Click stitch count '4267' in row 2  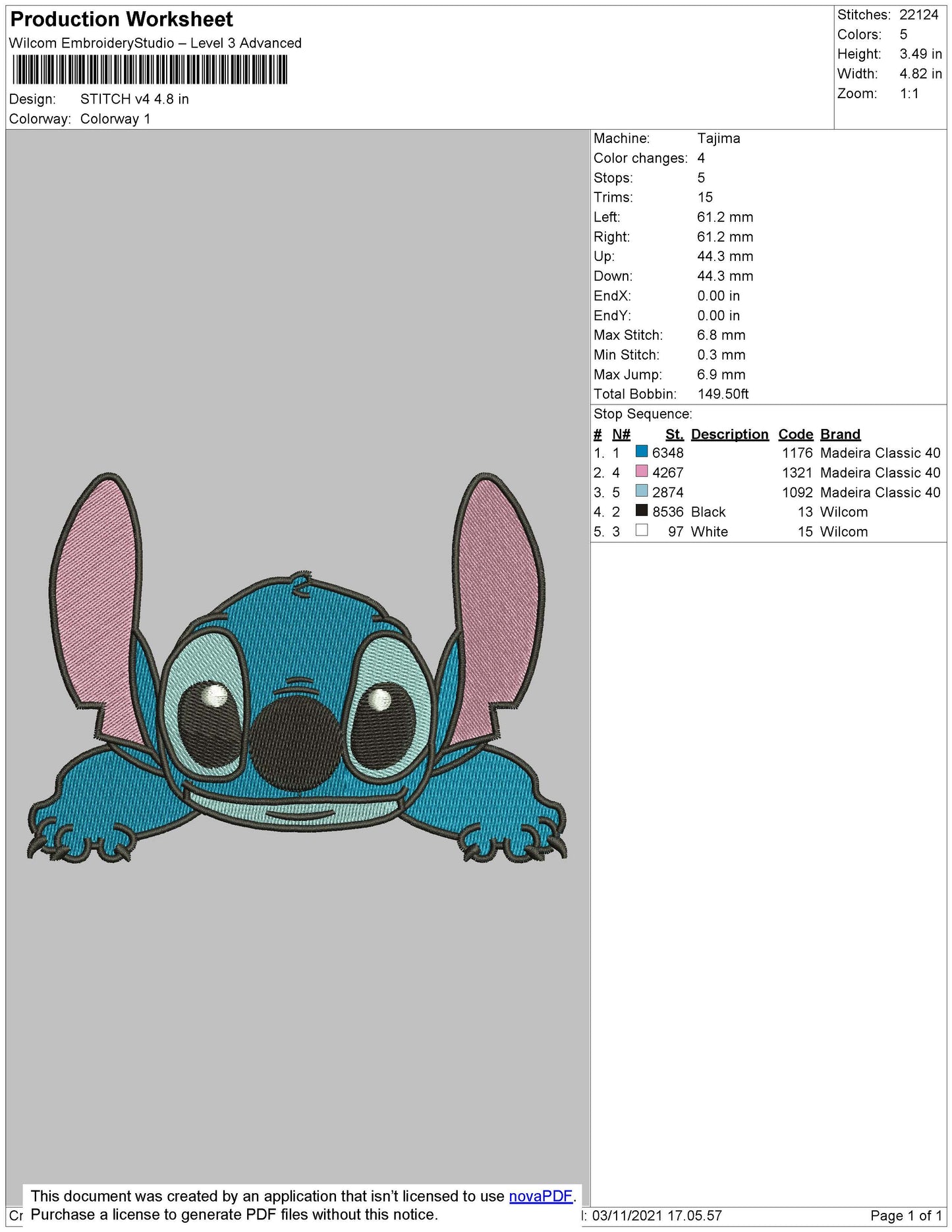(x=667, y=472)
